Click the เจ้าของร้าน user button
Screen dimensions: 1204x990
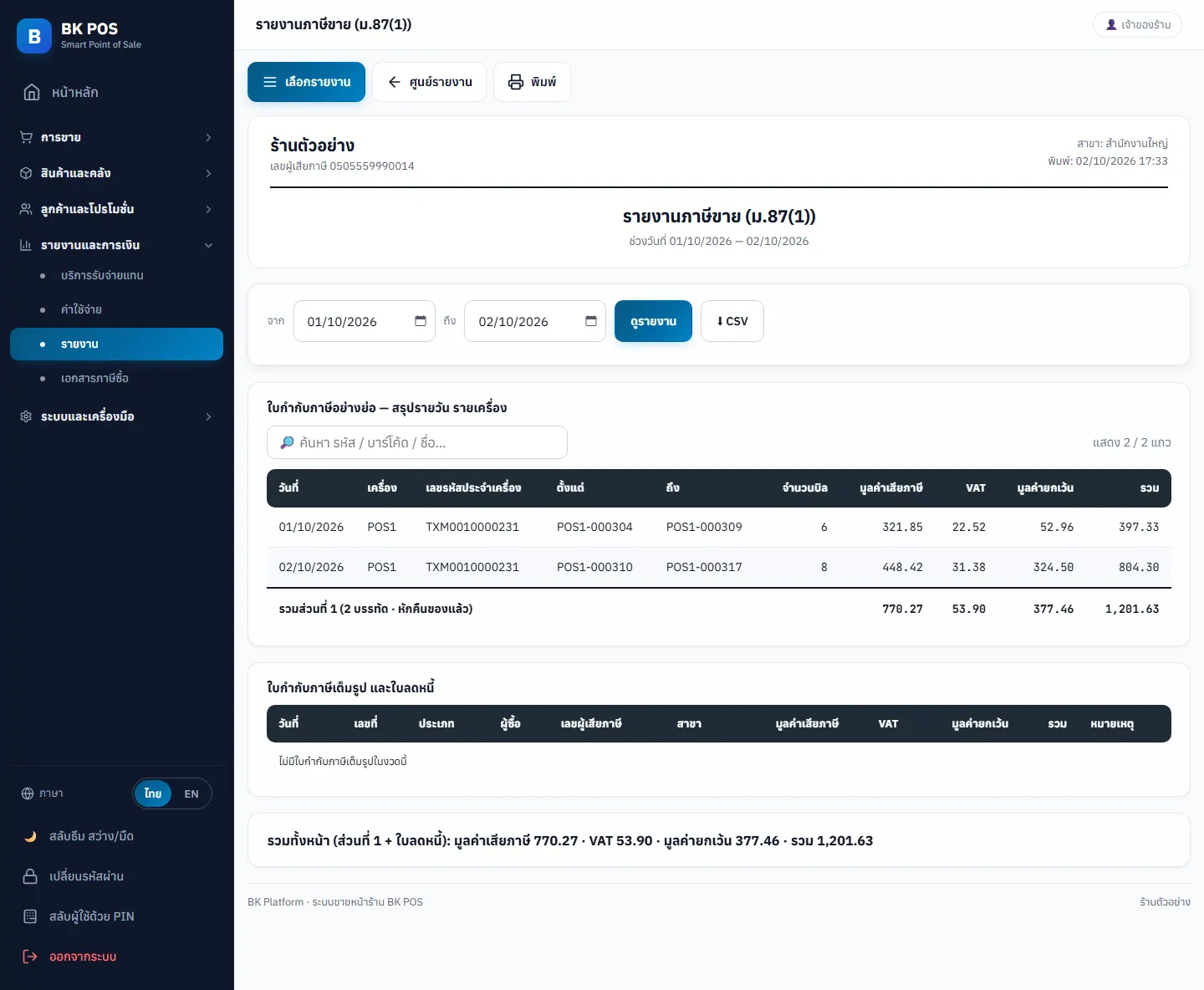tap(1138, 25)
